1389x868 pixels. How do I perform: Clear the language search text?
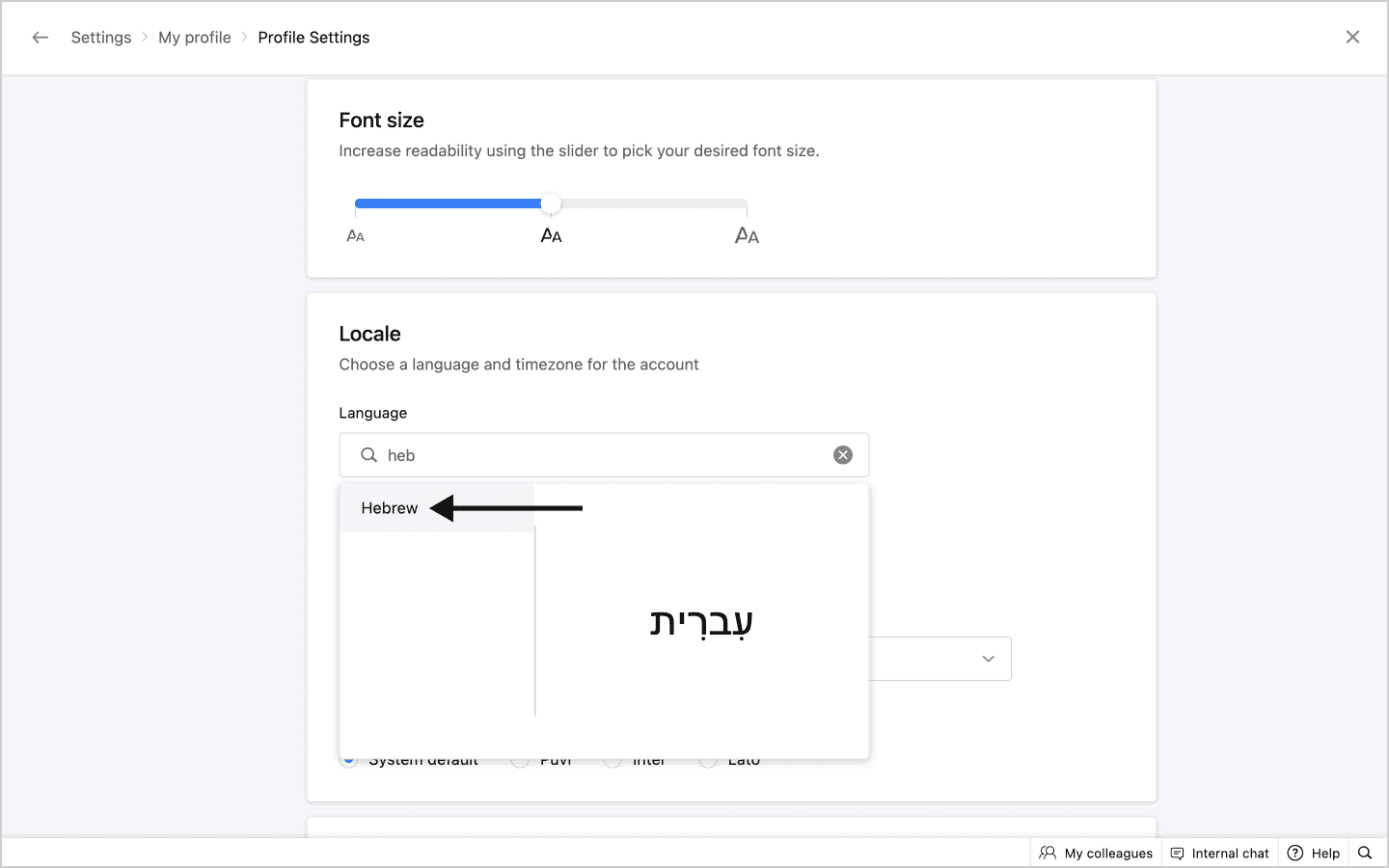(843, 455)
